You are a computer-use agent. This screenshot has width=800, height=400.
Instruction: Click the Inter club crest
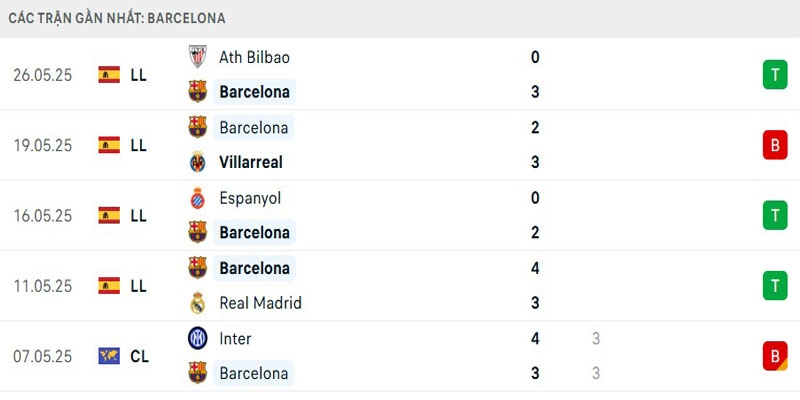[x=197, y=339]
